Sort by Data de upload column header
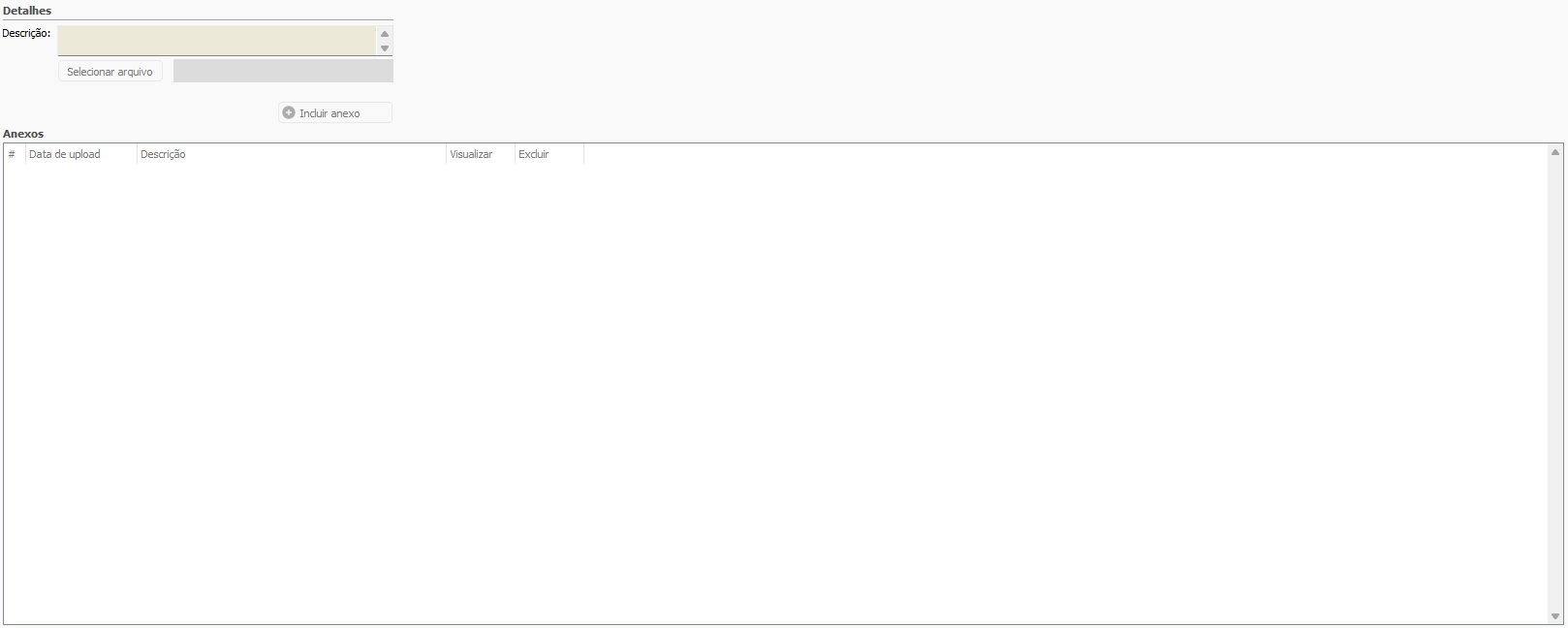1568x628 pixels. tap(65, 154)
